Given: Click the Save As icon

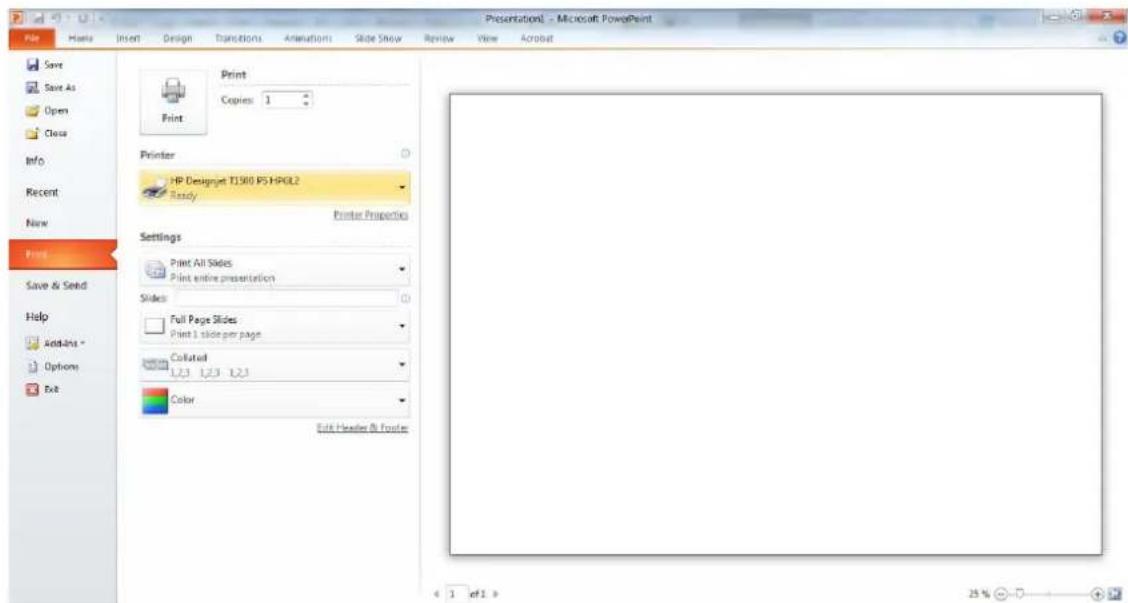Looking at the screenshot, I should coord(32,88).
